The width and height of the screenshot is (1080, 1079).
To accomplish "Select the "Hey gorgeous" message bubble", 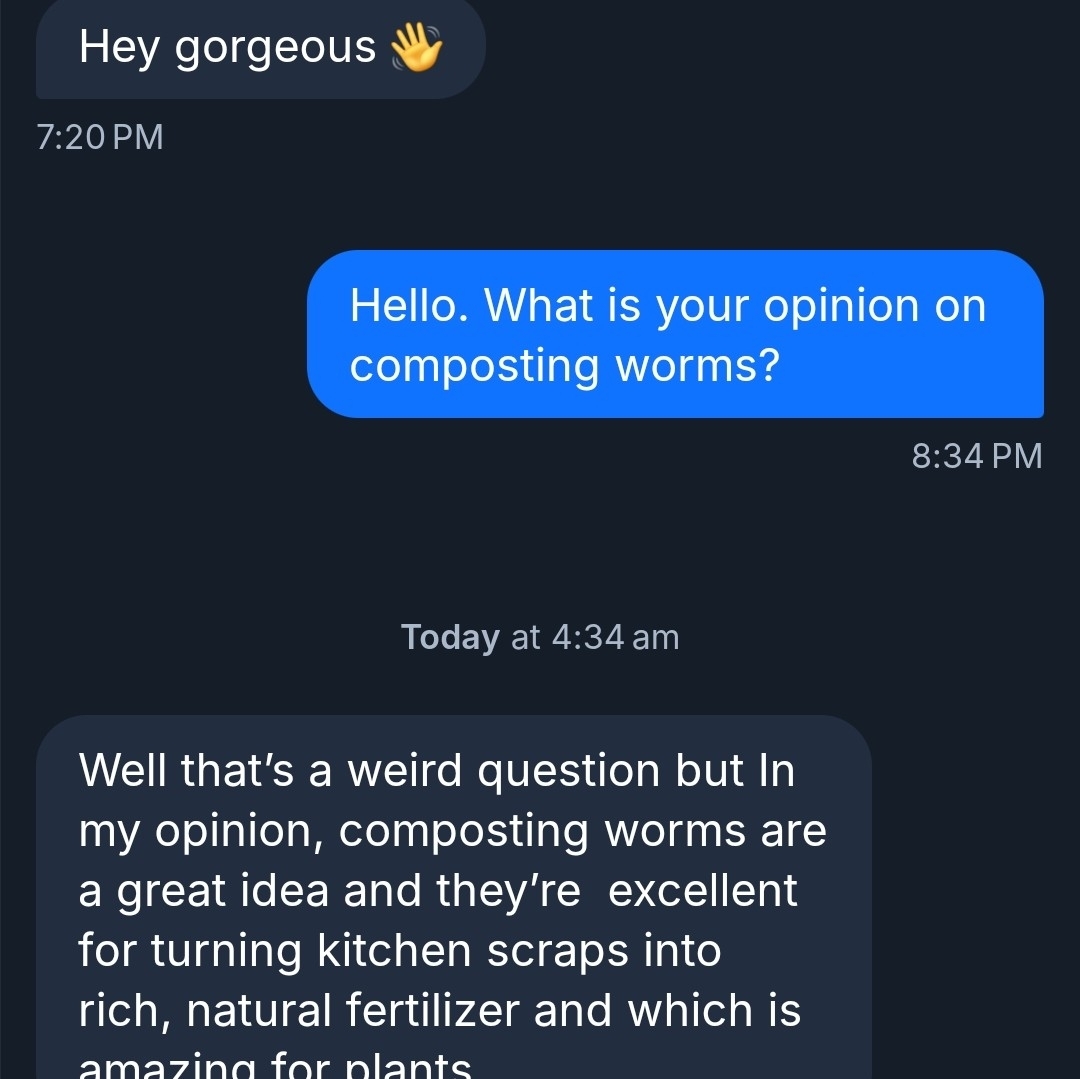I will pos(260,48).
